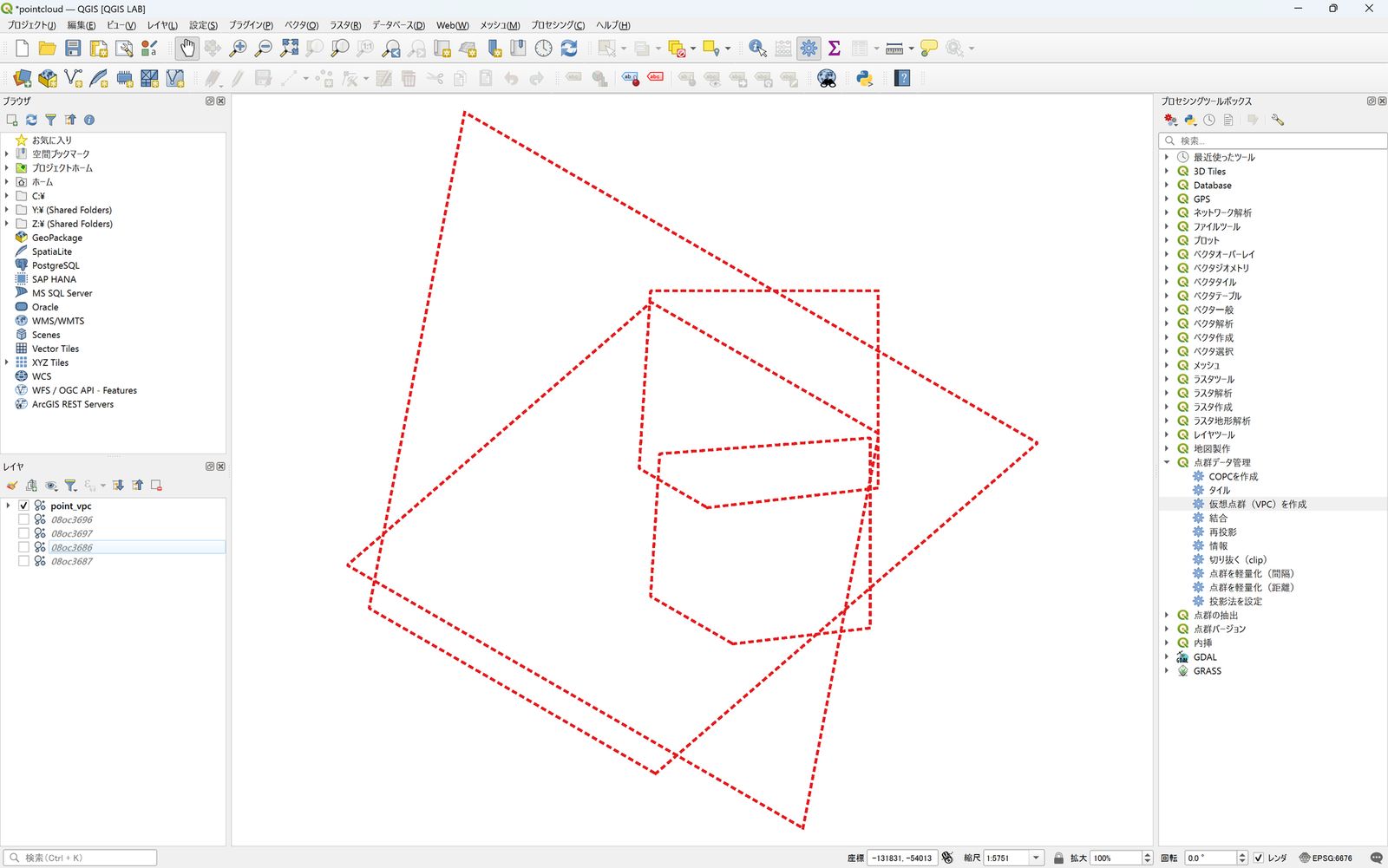Click the Processing Toolbox search field
1388x868 pixels.
(x=1273, y=140)
